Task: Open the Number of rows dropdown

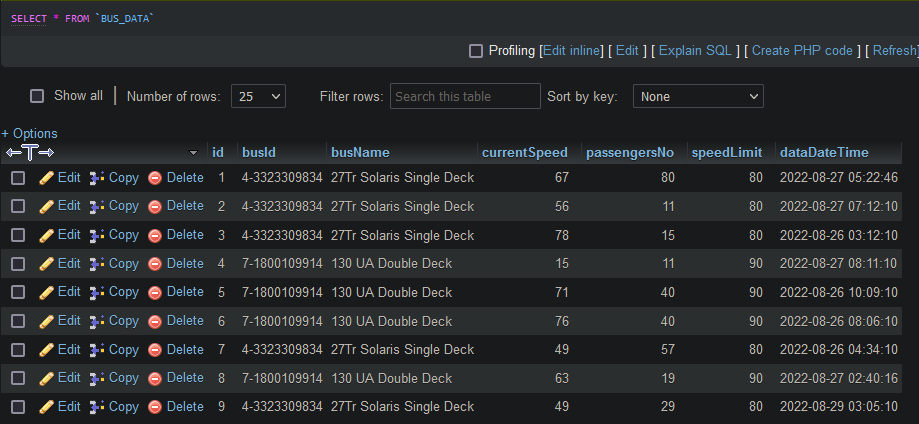Action: (x=258, y=96)
